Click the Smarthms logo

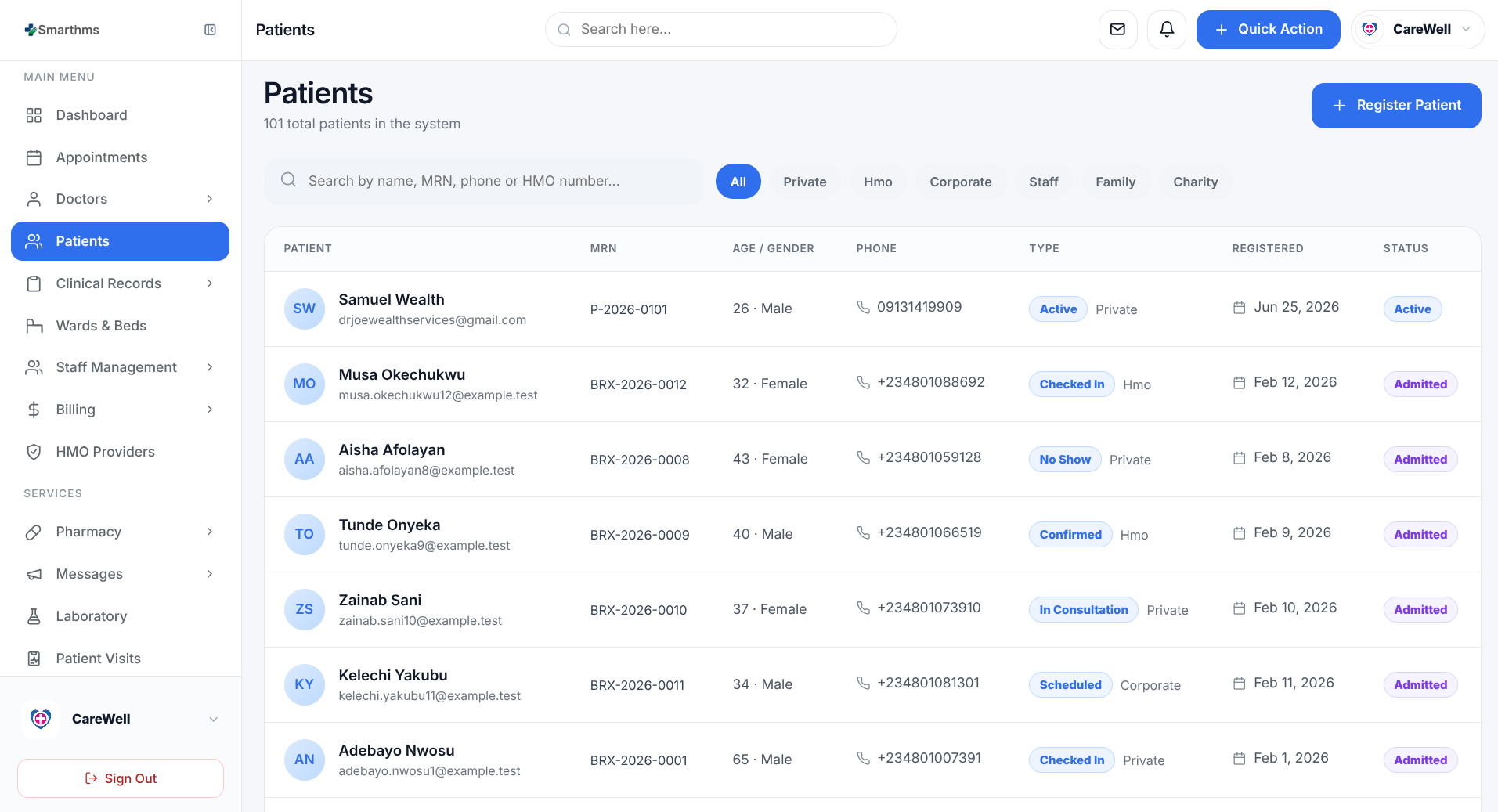click(62, 30)
